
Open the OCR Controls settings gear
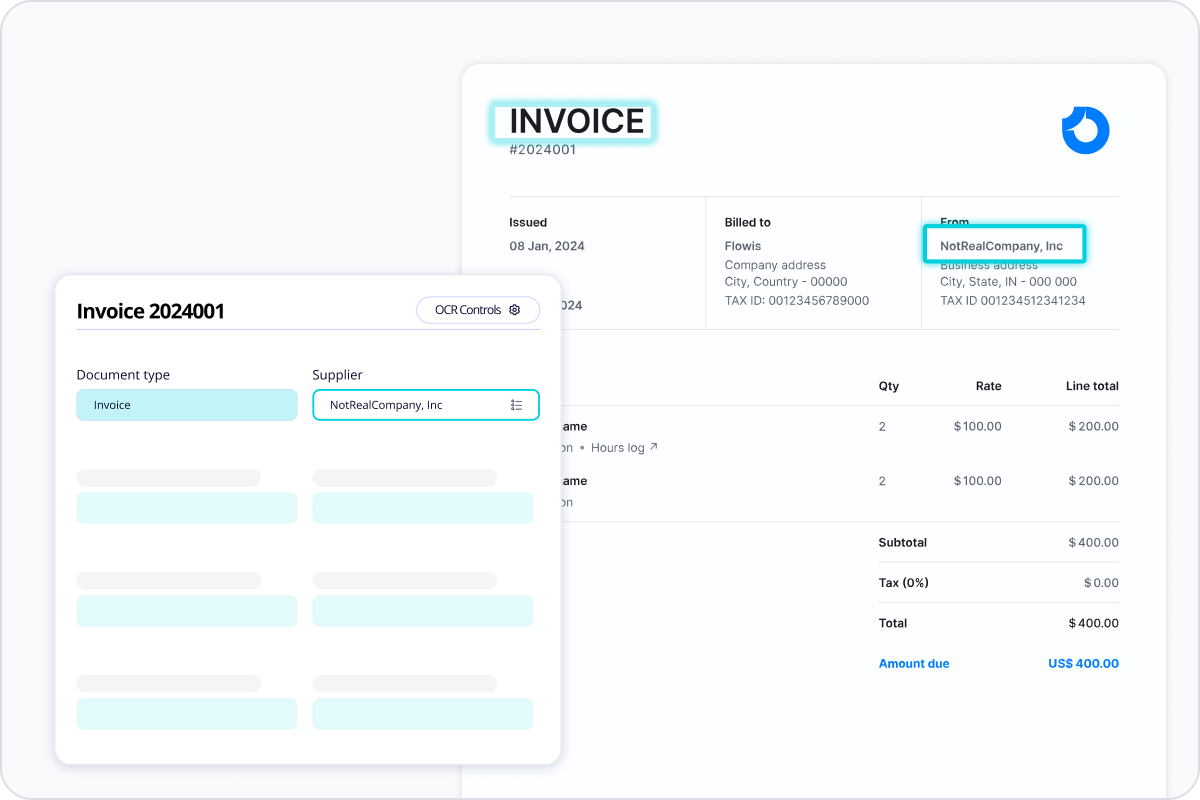point(515,310)
